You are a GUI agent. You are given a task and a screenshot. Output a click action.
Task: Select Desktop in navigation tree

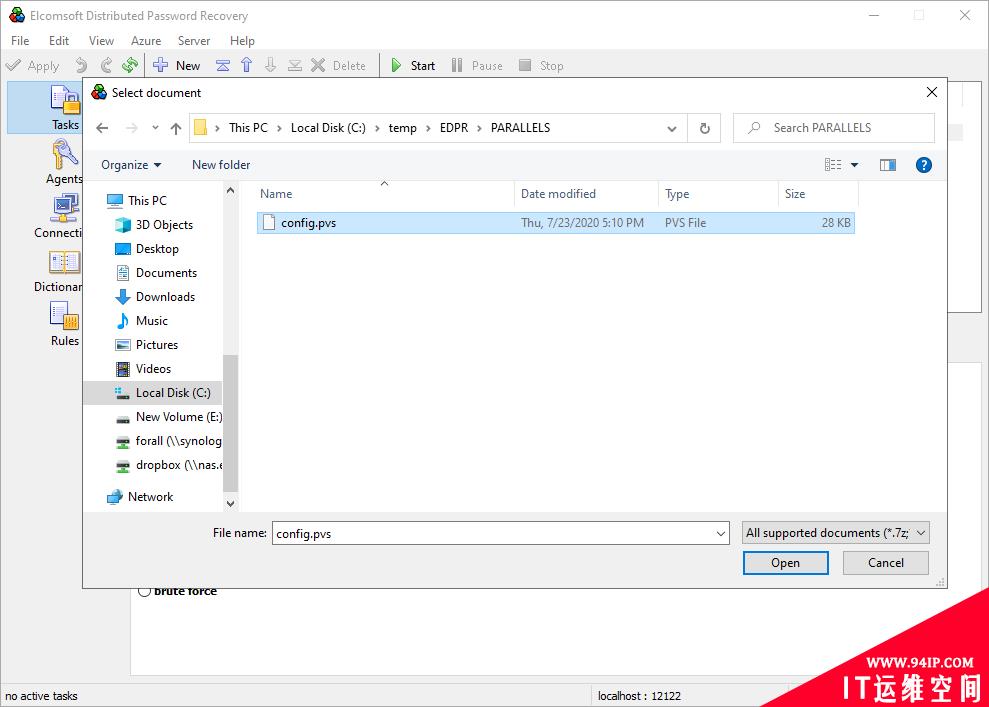[147, 248]
